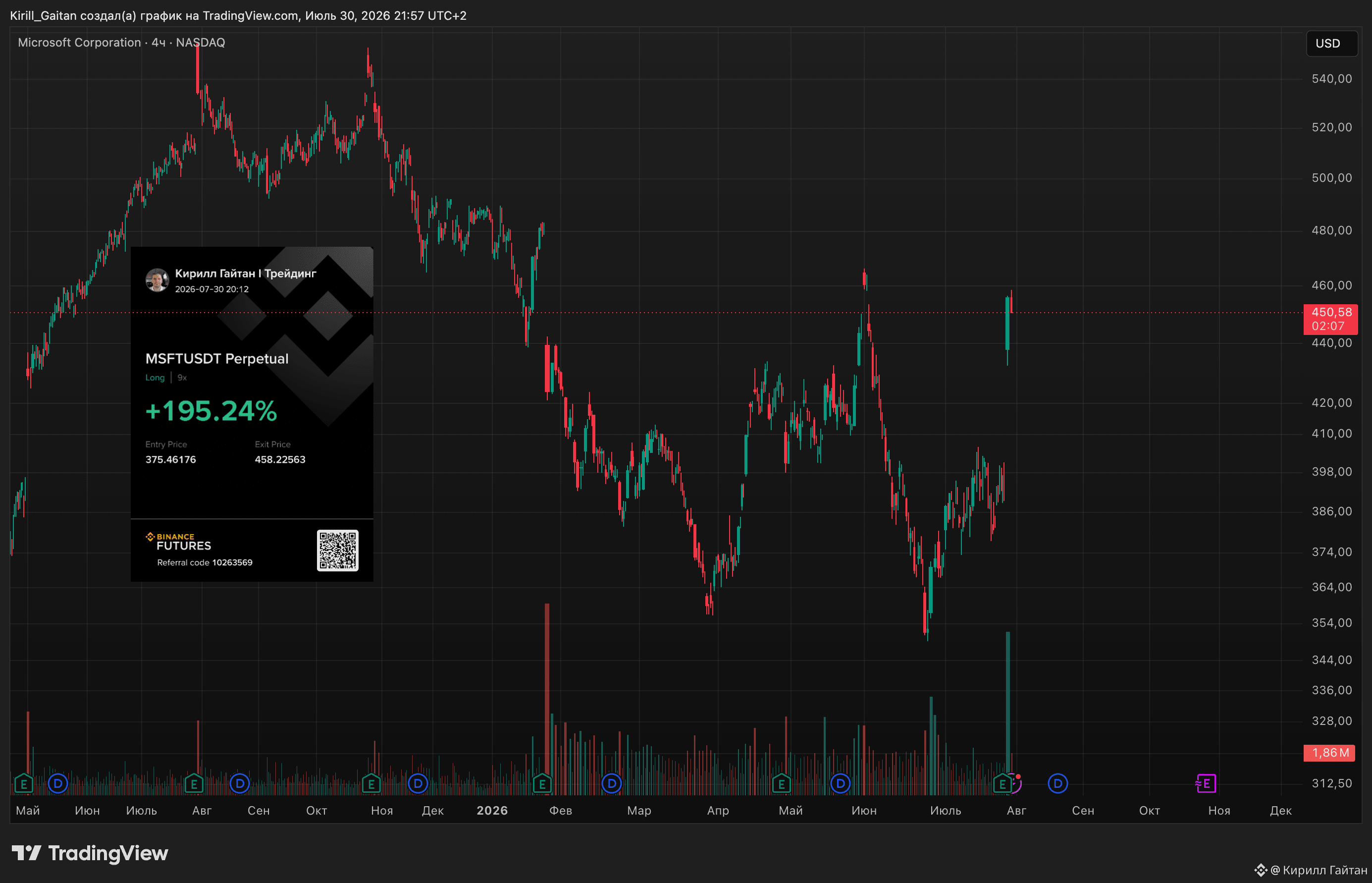Open the purple upcoming earnings marker
Viewport: 1372px width, 883px height.
(x=1206, y=783)
